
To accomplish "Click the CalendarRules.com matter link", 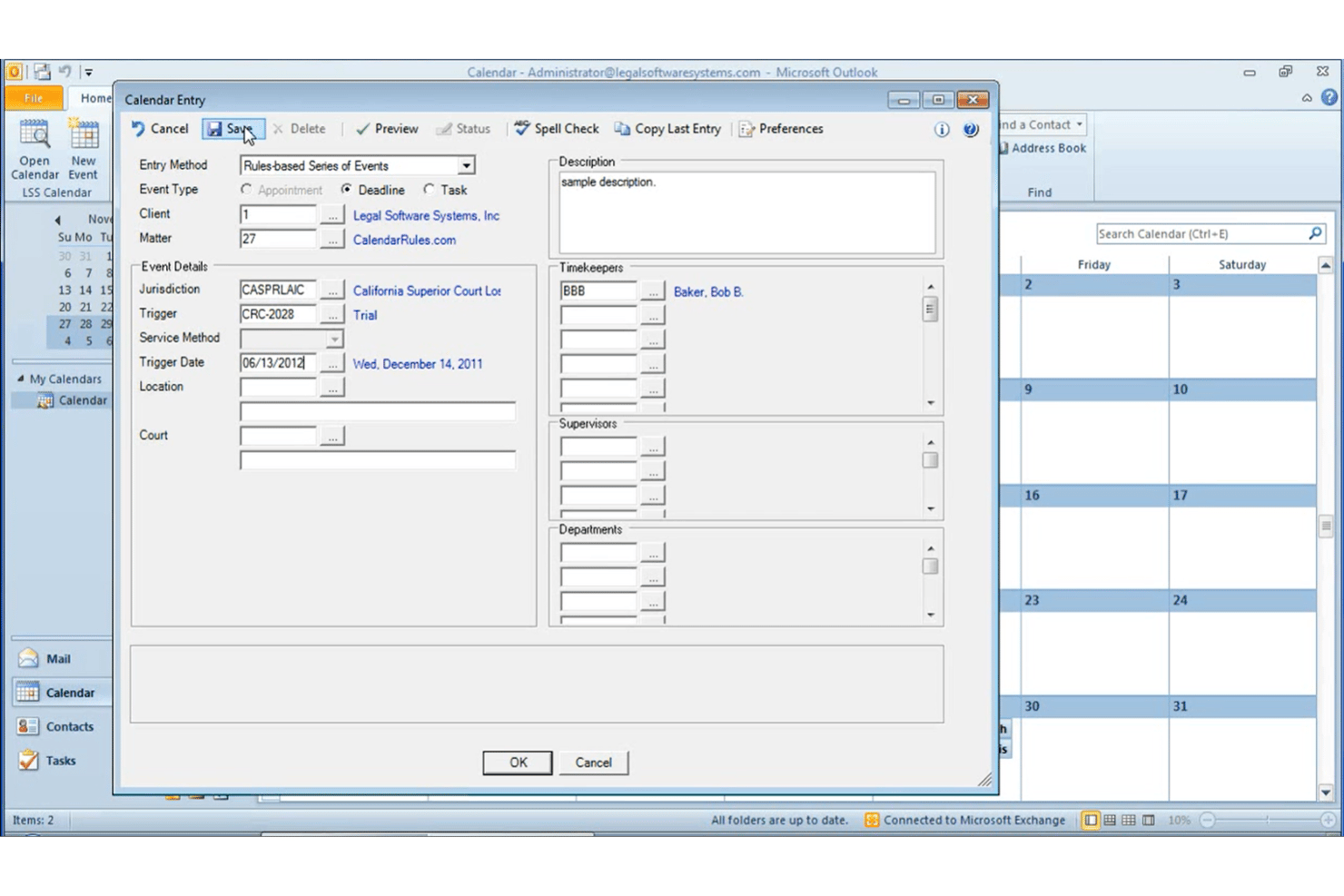I will coord(404,241).
